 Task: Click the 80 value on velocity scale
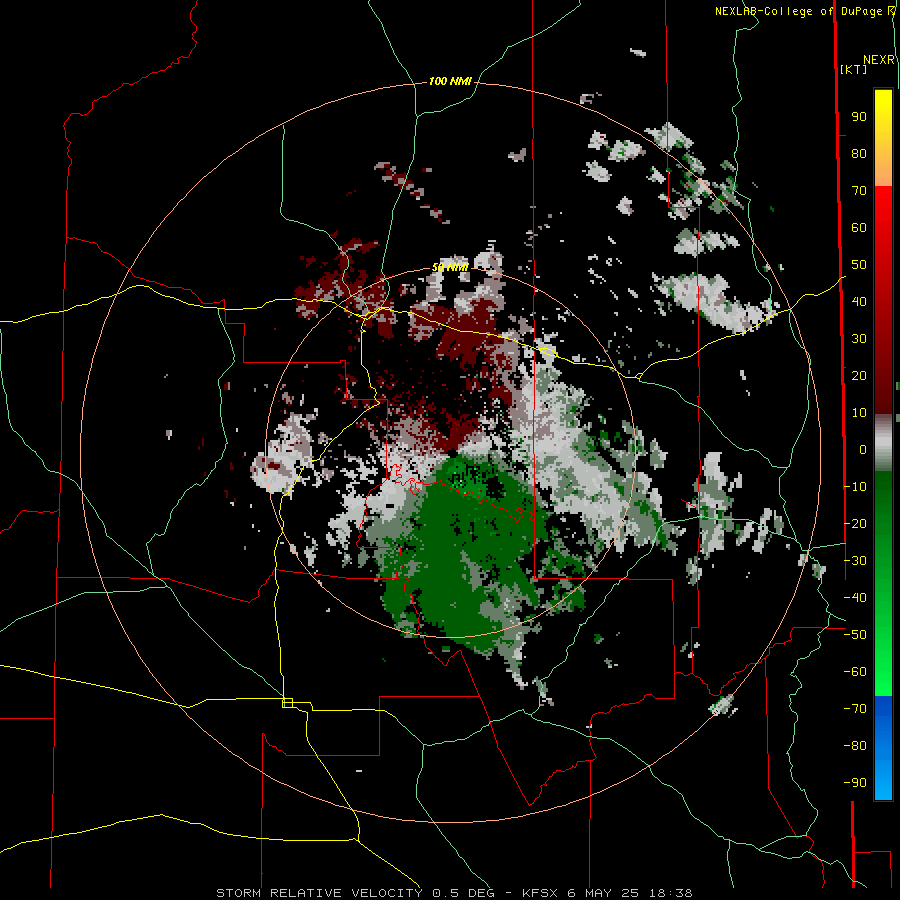[859, 154]
